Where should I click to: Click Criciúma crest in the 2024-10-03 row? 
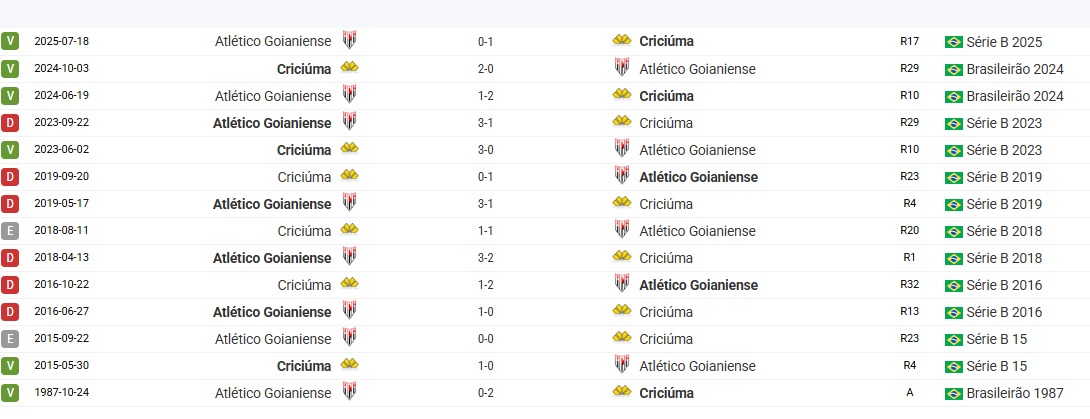coord(349,68)
